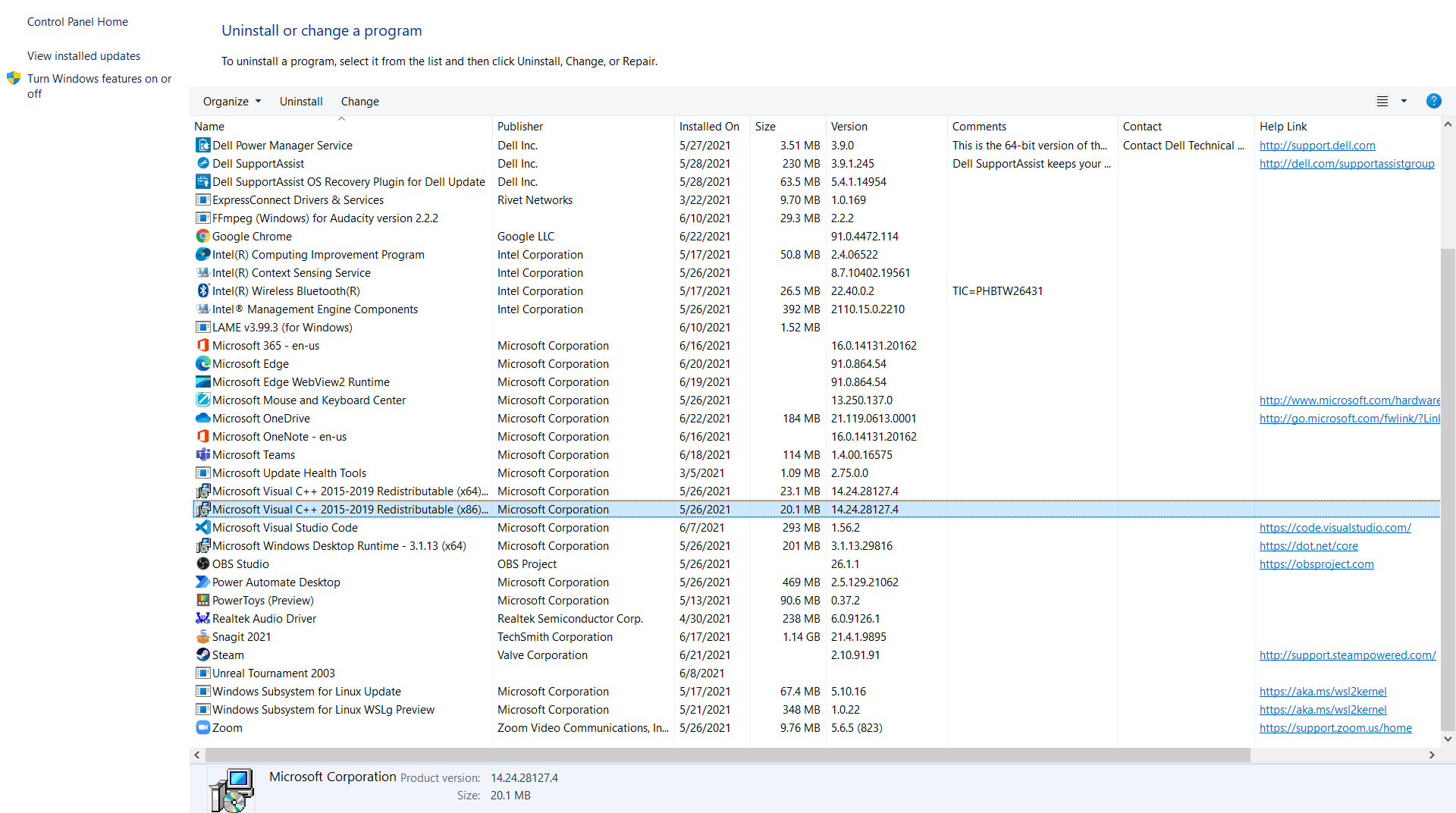Select the Microsoft Teams icon
Image resolution: width=1456 pixels, height=813 pixels.
202,454
